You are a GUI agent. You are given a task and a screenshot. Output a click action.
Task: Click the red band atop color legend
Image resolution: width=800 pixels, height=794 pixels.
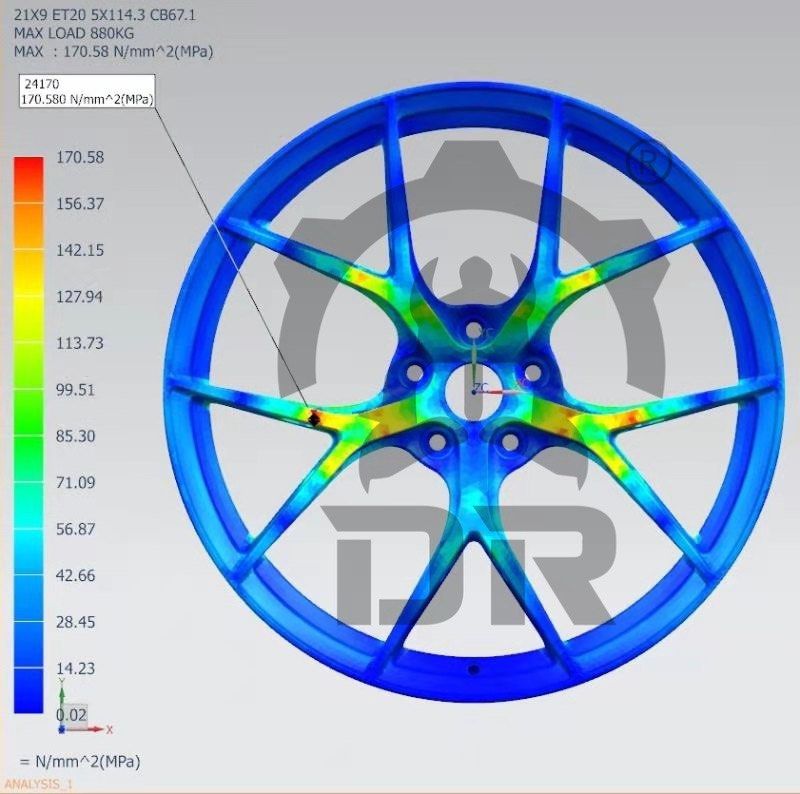[29, 172]
